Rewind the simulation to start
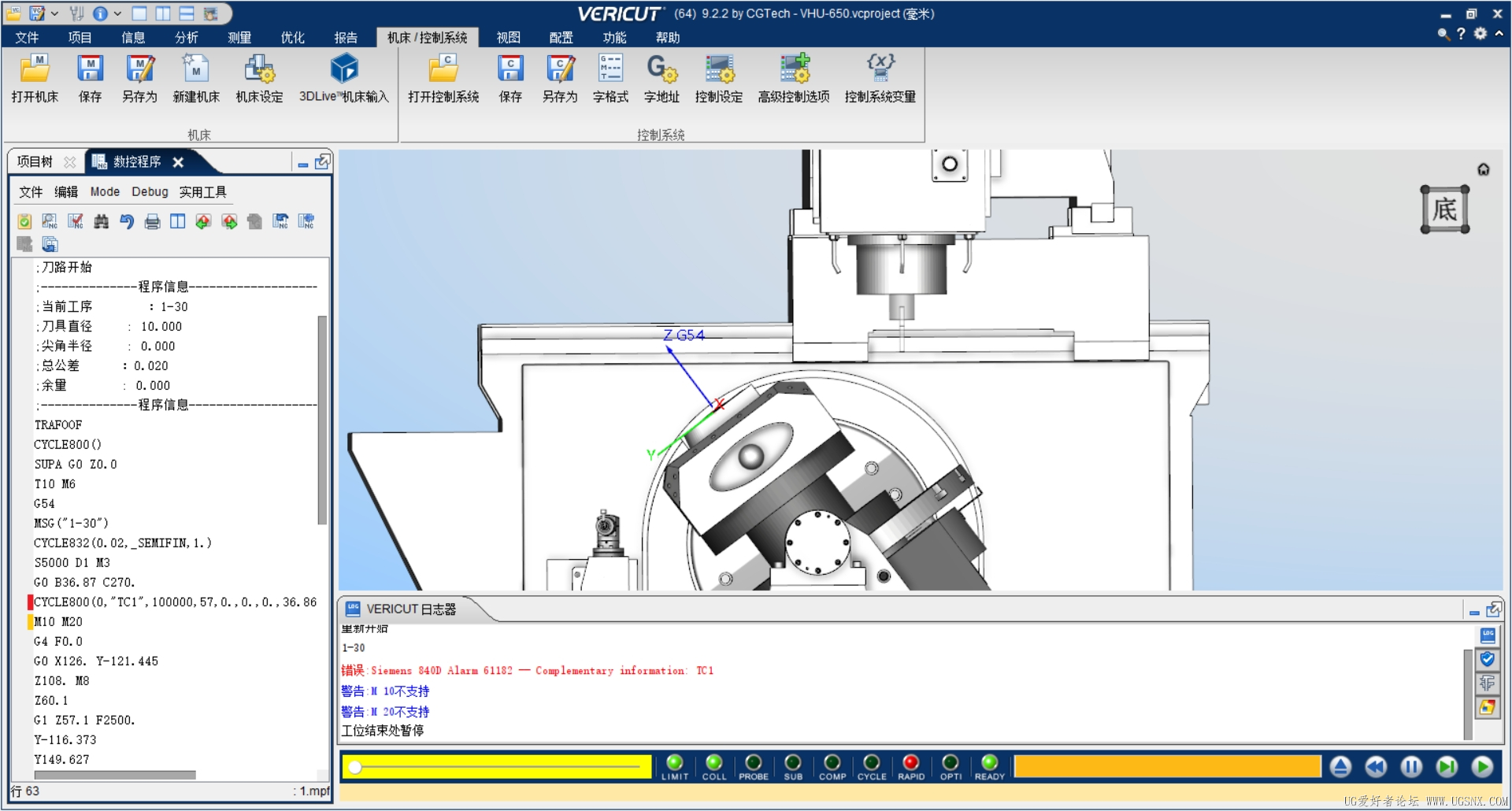 1376,766
